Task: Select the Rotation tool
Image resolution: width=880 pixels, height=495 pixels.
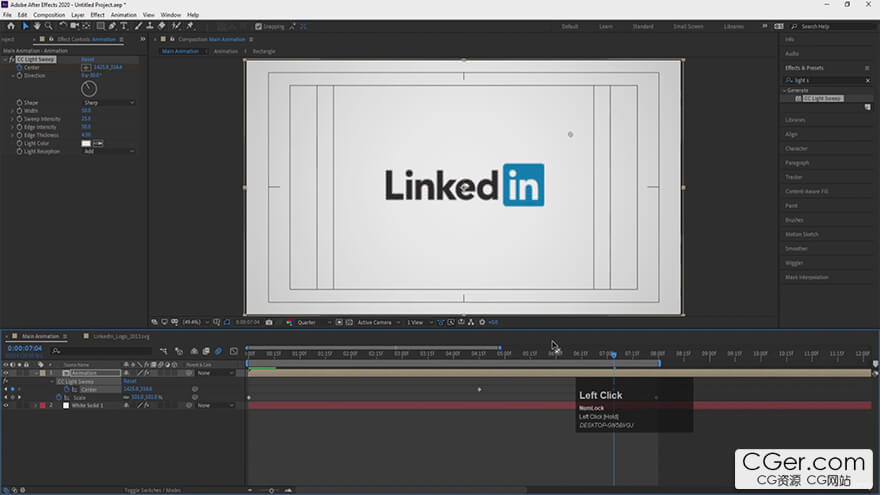Action: point(63,26)
